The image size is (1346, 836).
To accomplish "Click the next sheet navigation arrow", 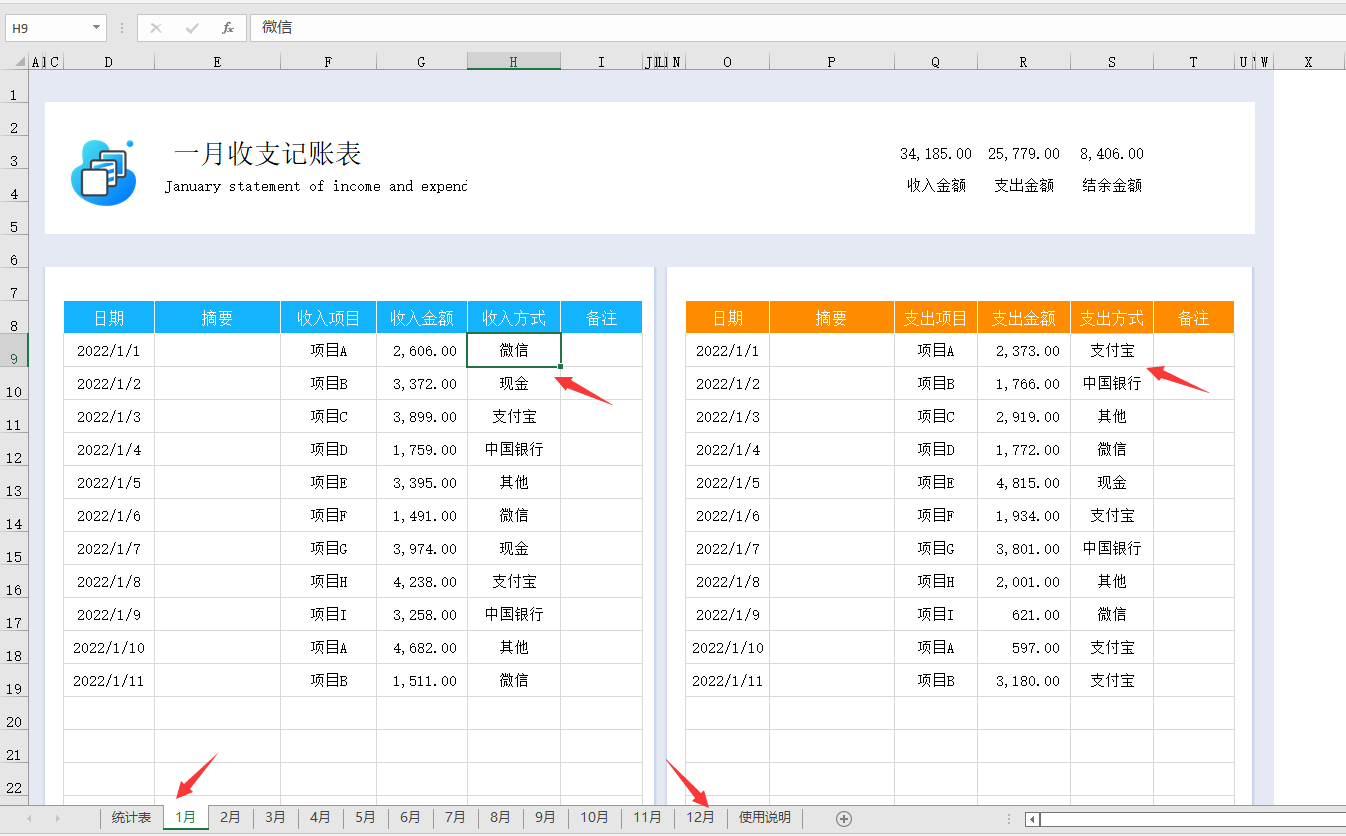I will coord(58,818).
